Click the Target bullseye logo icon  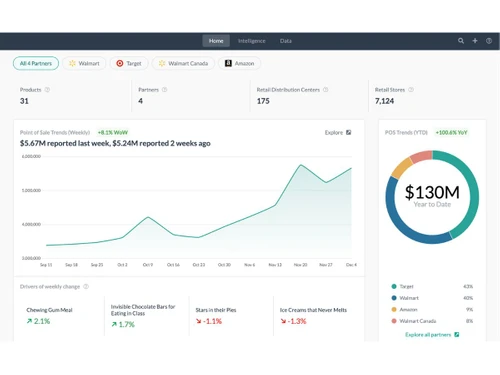120,63
